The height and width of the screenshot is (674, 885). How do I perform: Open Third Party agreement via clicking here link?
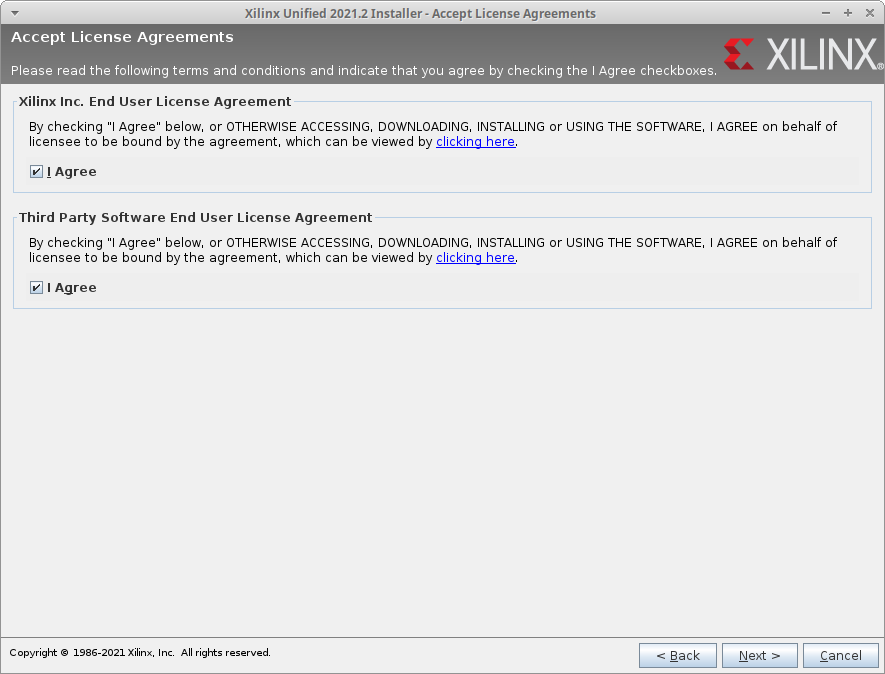(x=475, y=258)
